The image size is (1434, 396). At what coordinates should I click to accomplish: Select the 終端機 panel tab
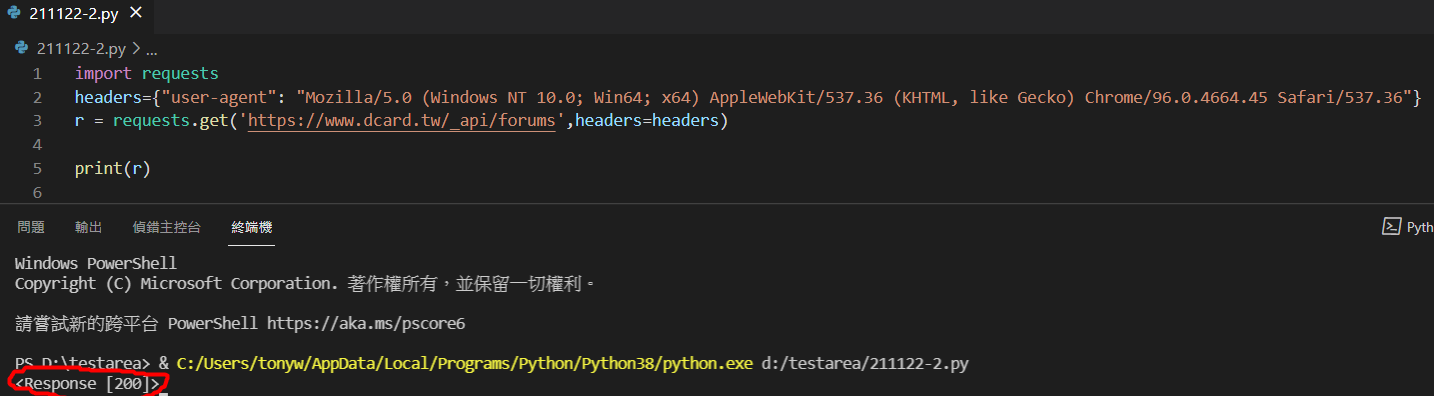click(252, 228)
